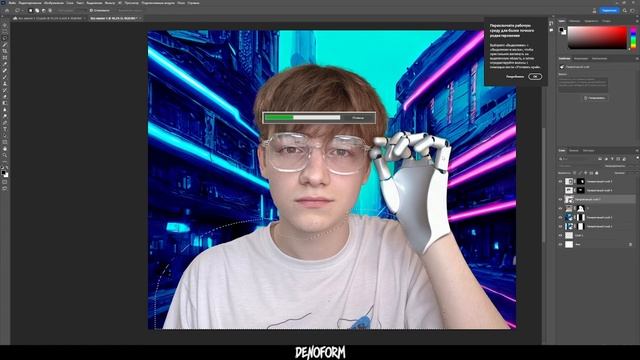Select the Brush tool
Screen dimensions: 640x360
tap(5, 77)
